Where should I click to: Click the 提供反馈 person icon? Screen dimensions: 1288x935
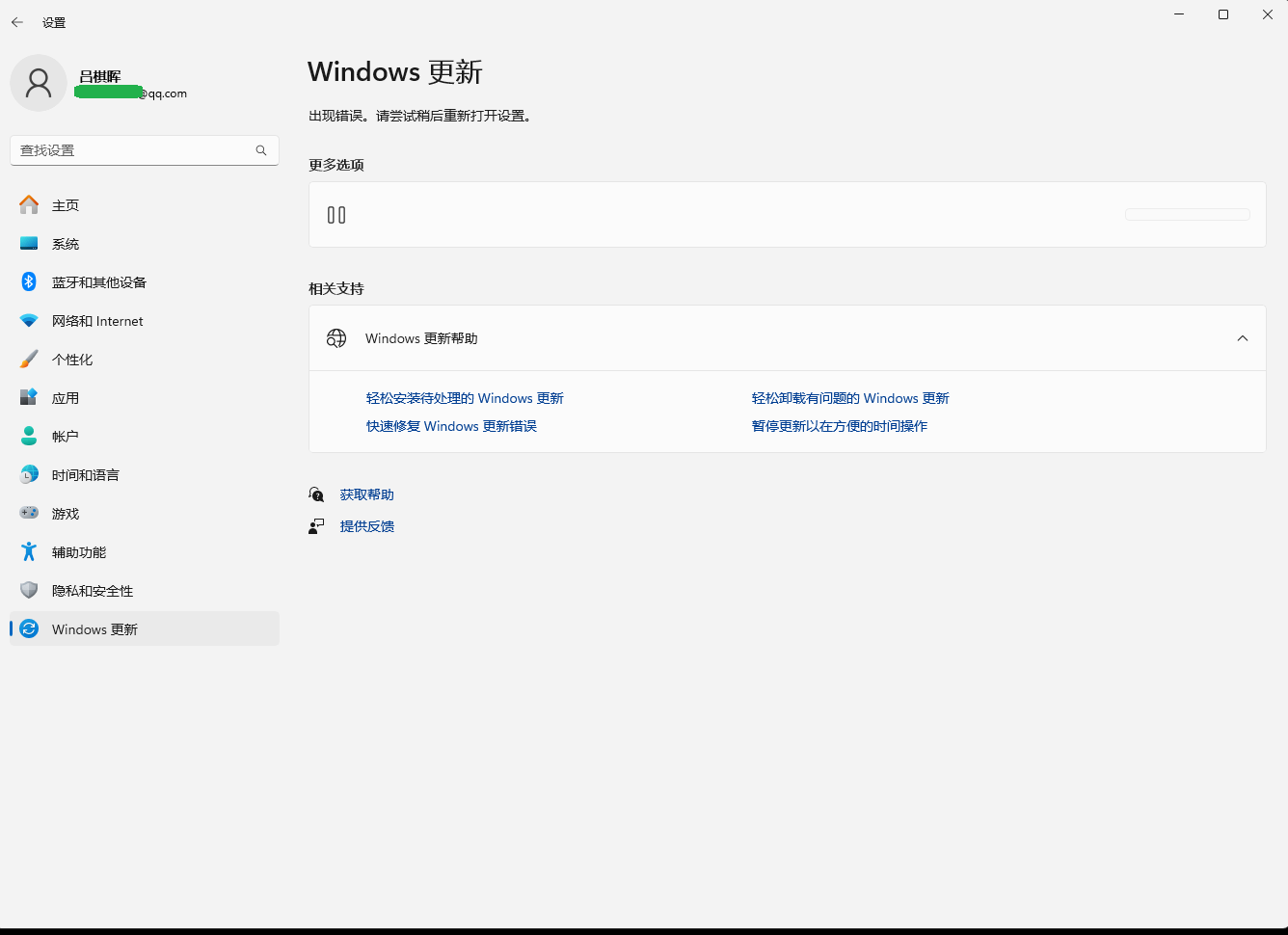(316, 526)
